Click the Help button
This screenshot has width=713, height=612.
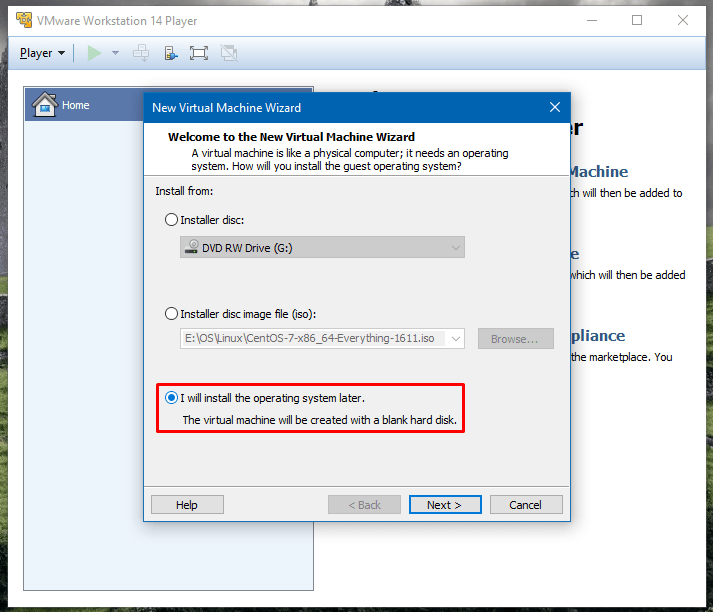187,505
